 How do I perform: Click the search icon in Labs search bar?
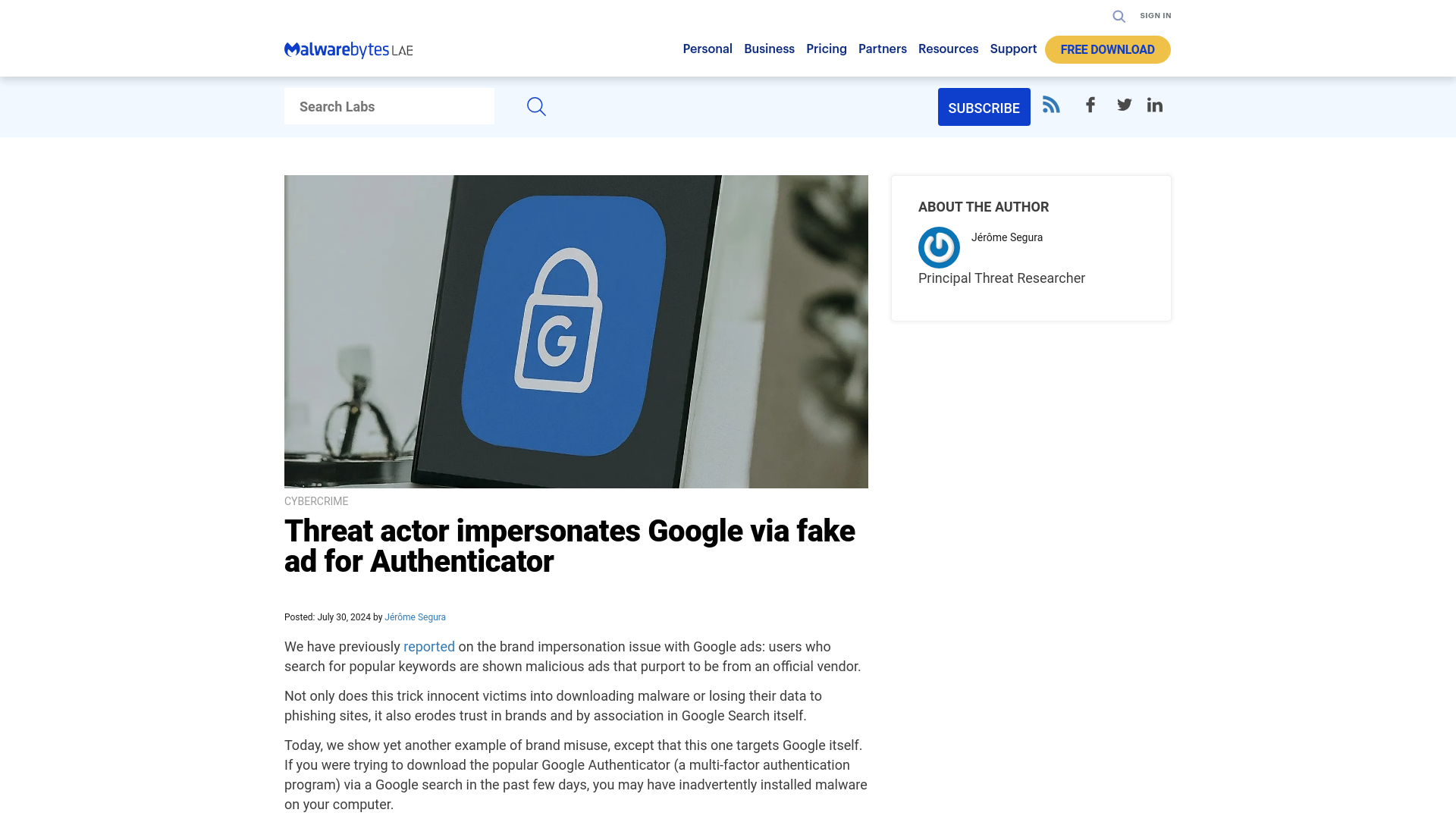(536, 107)
